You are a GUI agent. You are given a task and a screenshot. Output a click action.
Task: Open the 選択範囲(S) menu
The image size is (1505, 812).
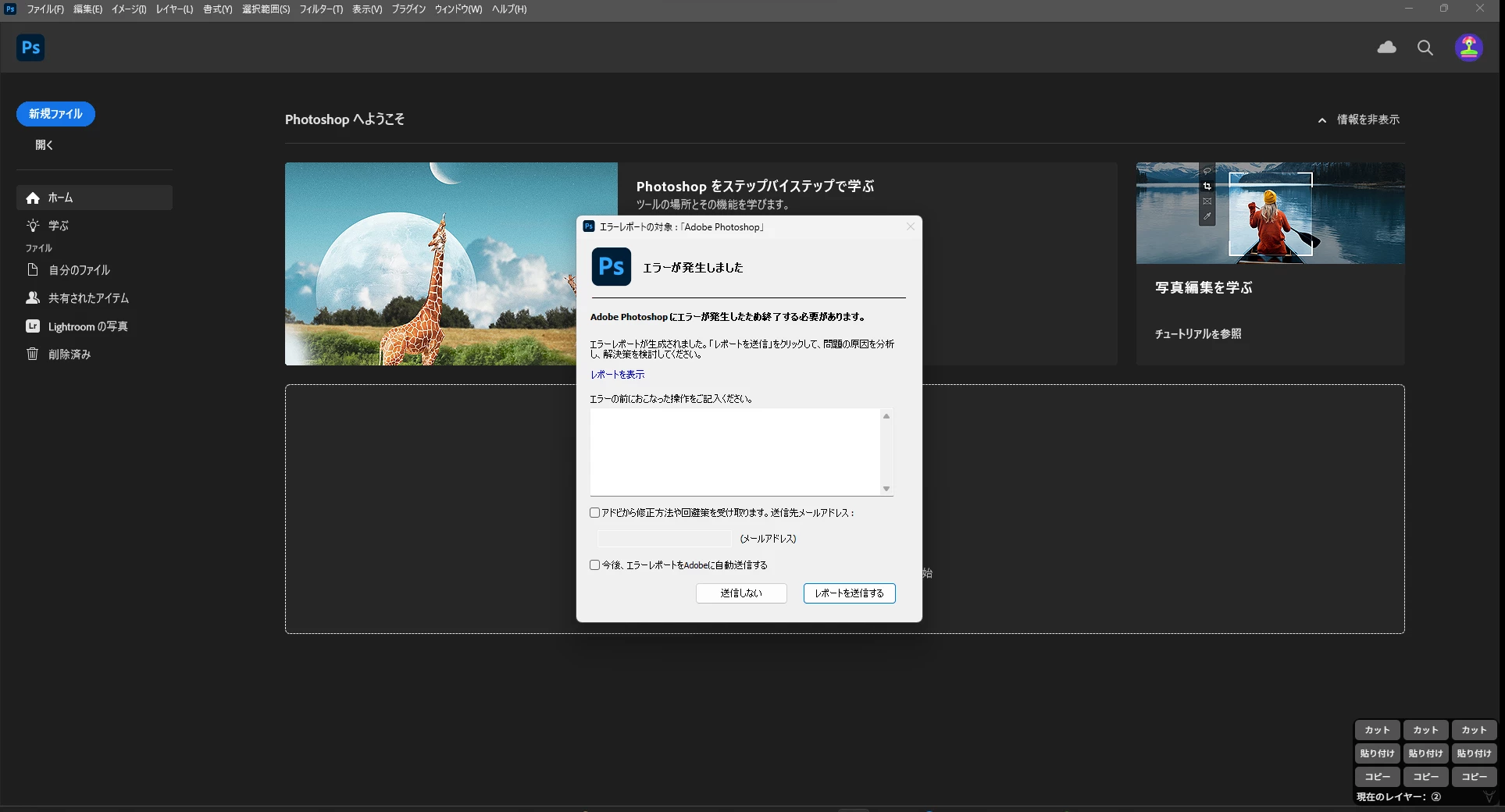(x=266, y=9)
